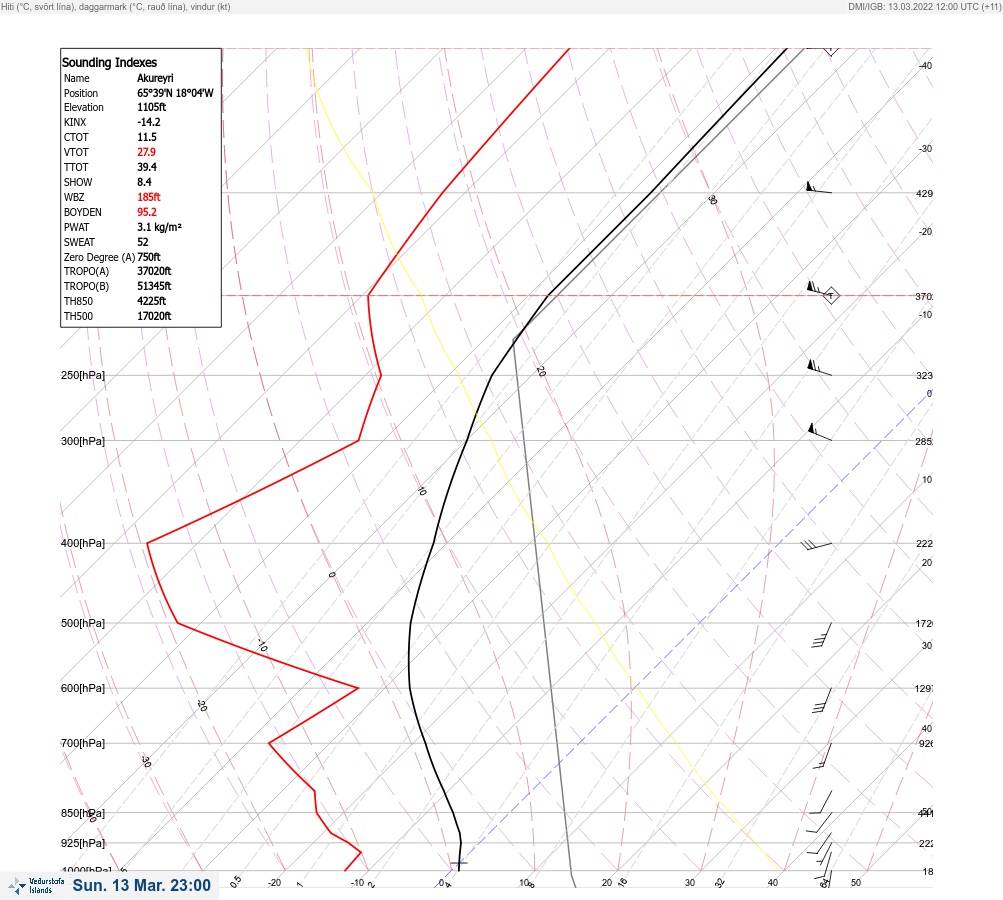Click the '429' height label on right

[x=924, y=193]
